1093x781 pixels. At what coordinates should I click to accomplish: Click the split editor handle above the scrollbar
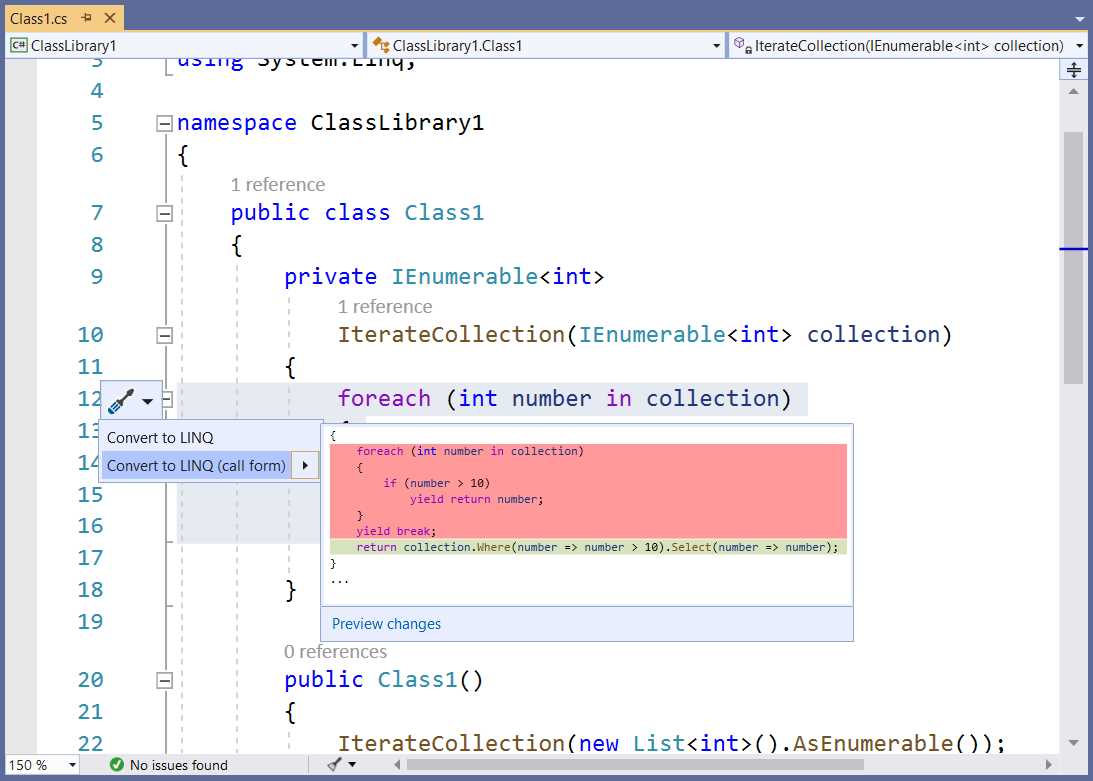click(1074, 69)
